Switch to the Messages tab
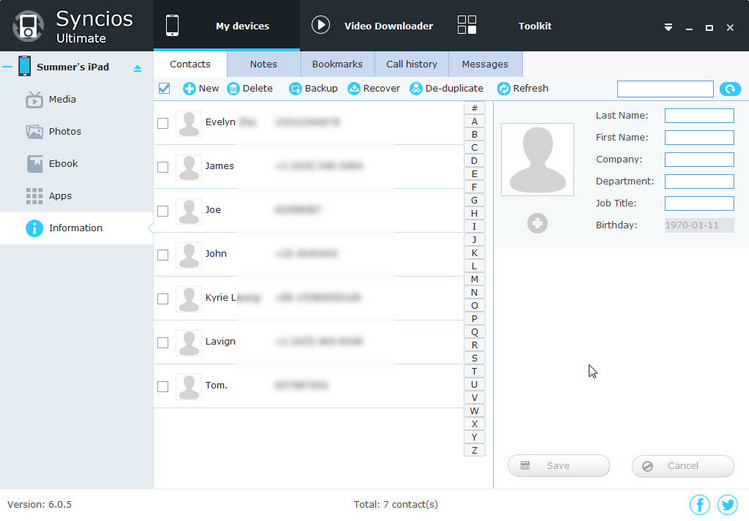The image size is (749, 521). pyautogui.click(x=485, y=64)
